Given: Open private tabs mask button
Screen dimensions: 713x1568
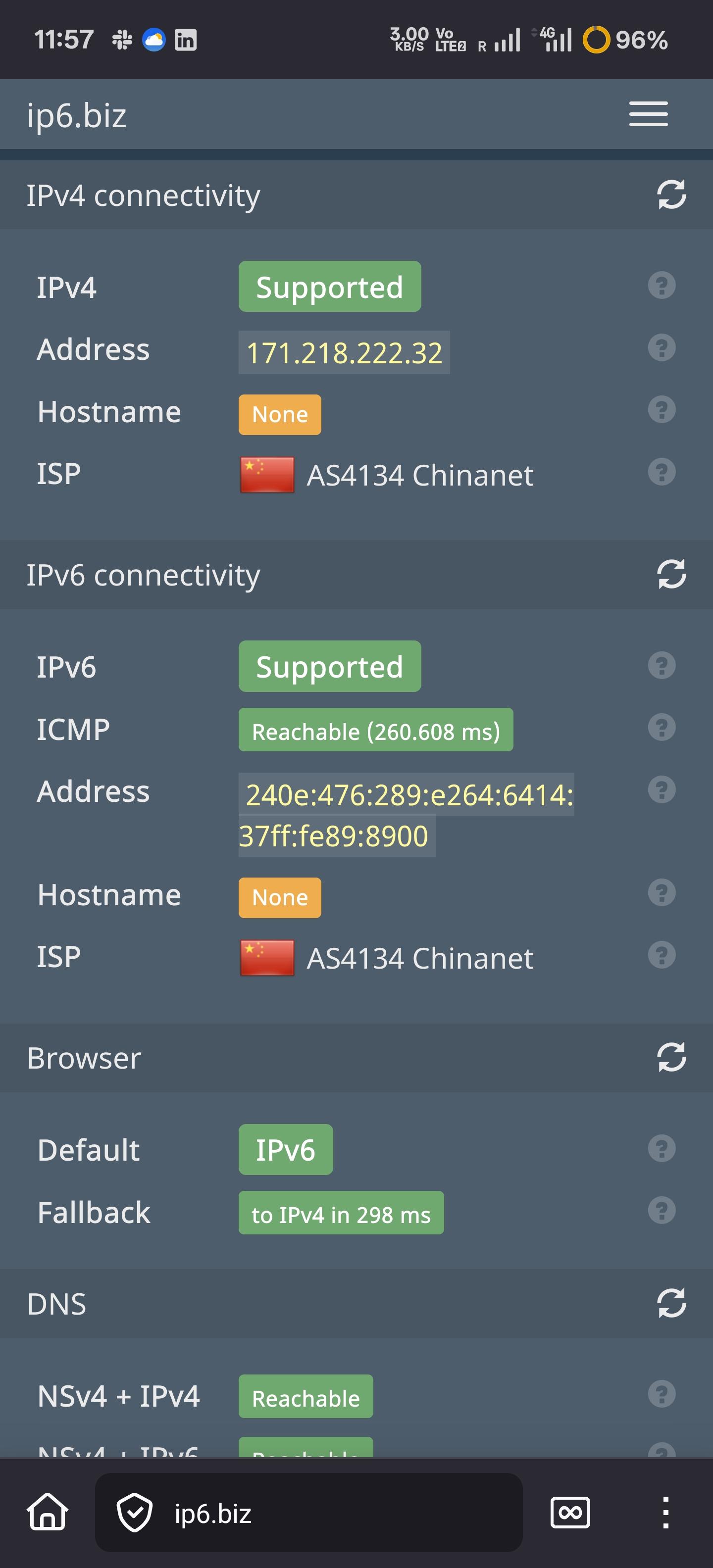Looking at the screenshot, I should (x=570, y=1512).
